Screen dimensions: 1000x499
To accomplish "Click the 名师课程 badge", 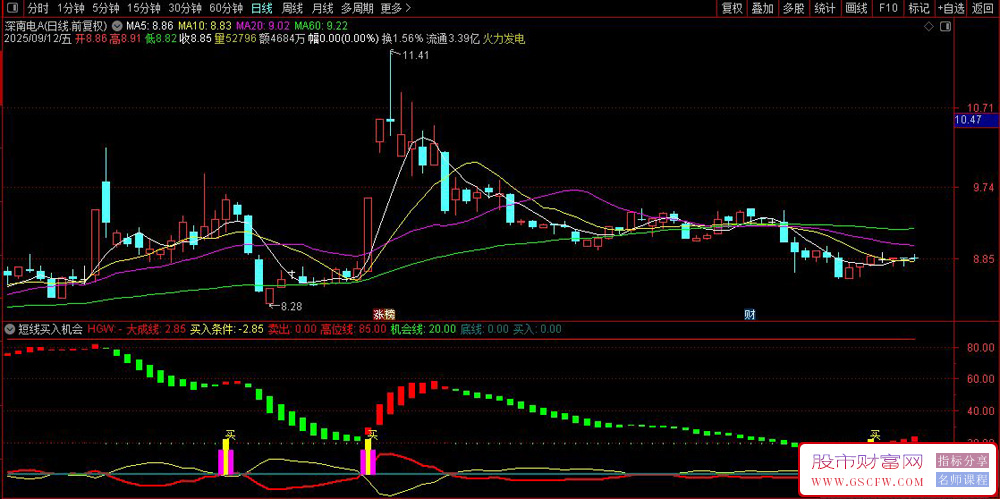I will (962, 479).
